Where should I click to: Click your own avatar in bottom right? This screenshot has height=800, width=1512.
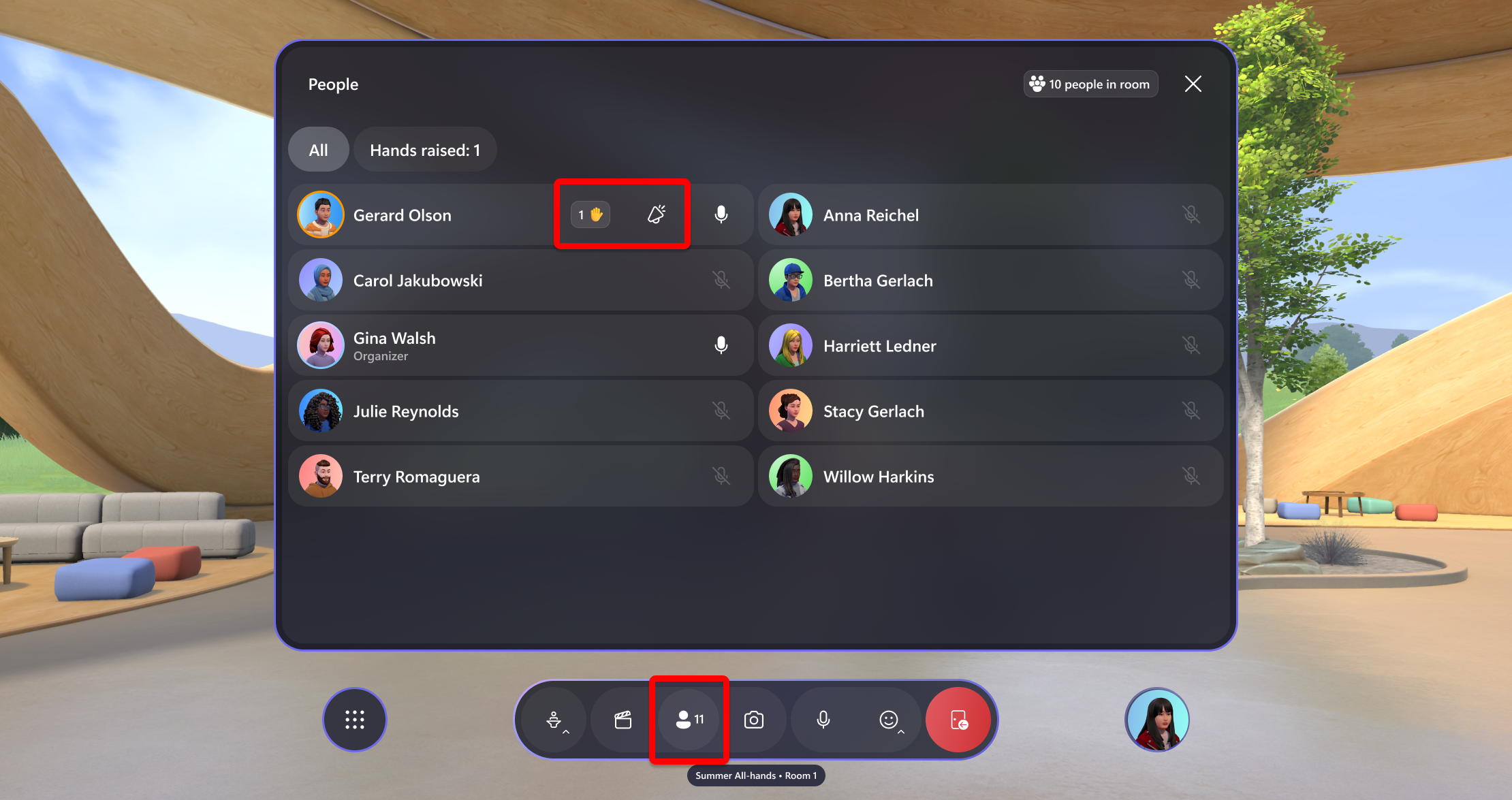coord(1158,720)
